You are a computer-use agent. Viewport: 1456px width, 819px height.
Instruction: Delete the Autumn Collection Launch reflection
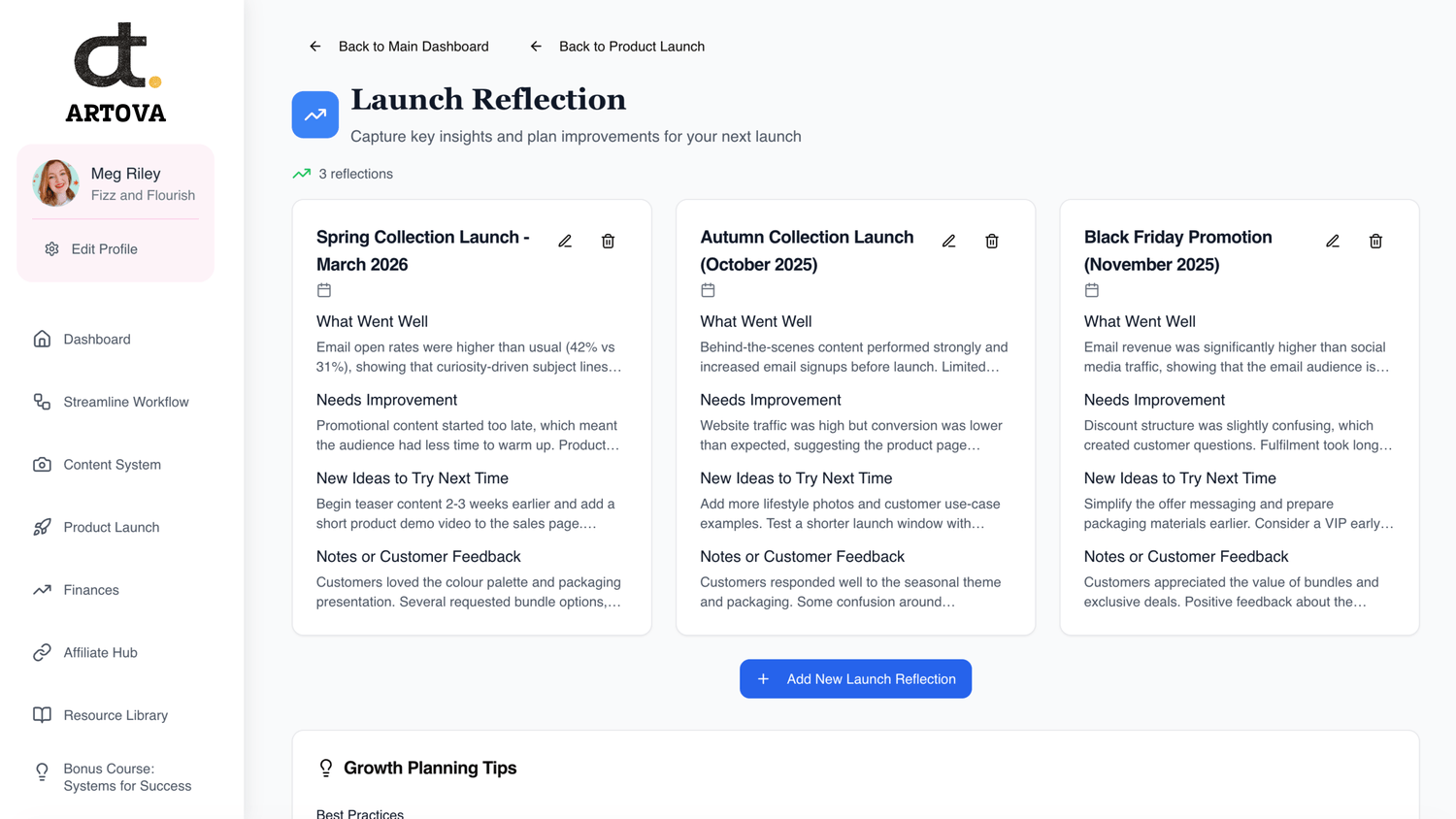tap(991, 242)
